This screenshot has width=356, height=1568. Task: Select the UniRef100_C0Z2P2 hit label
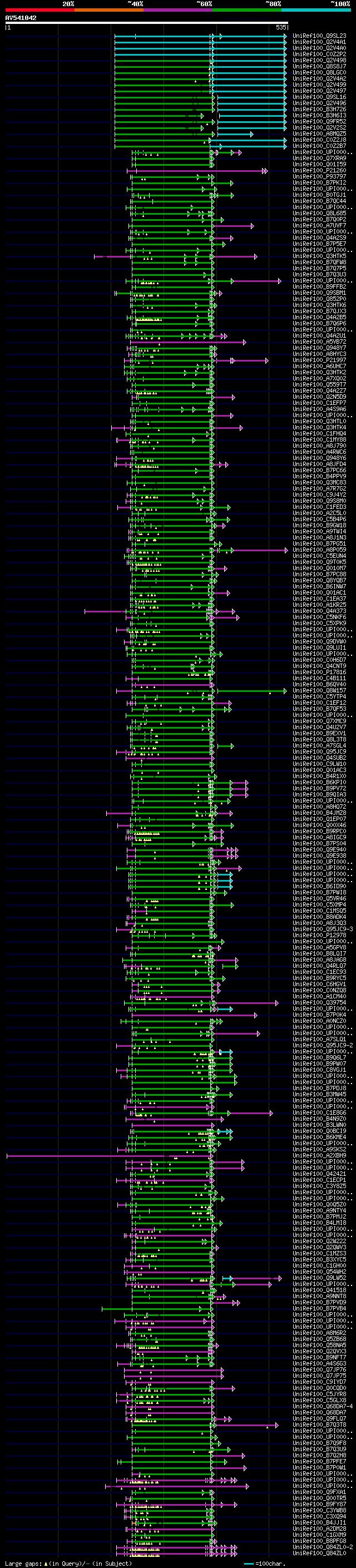click(319, 54)
